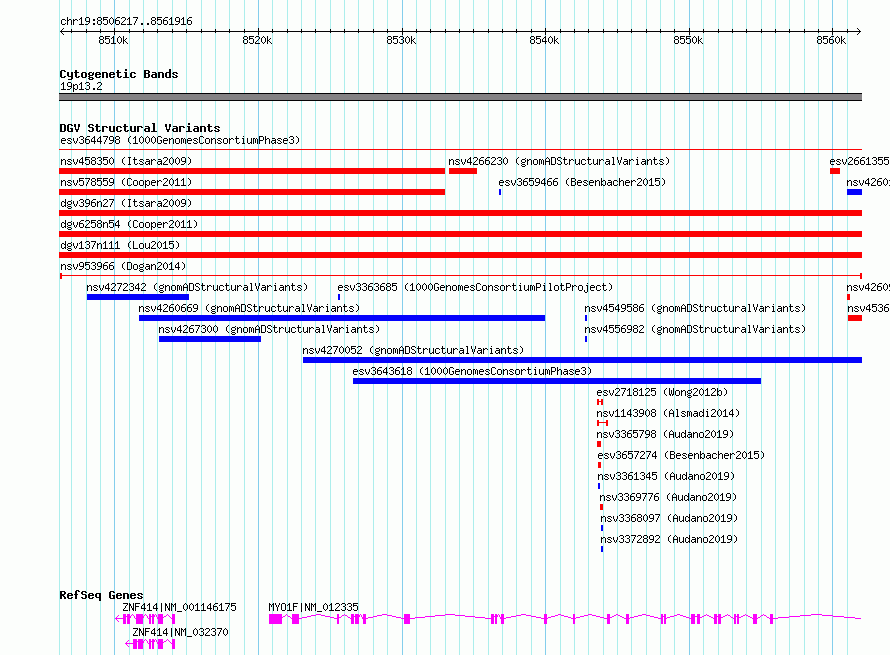Click the blue bar under nsv4267300
This screenshot has height=655, width=890.
(210, 339)
